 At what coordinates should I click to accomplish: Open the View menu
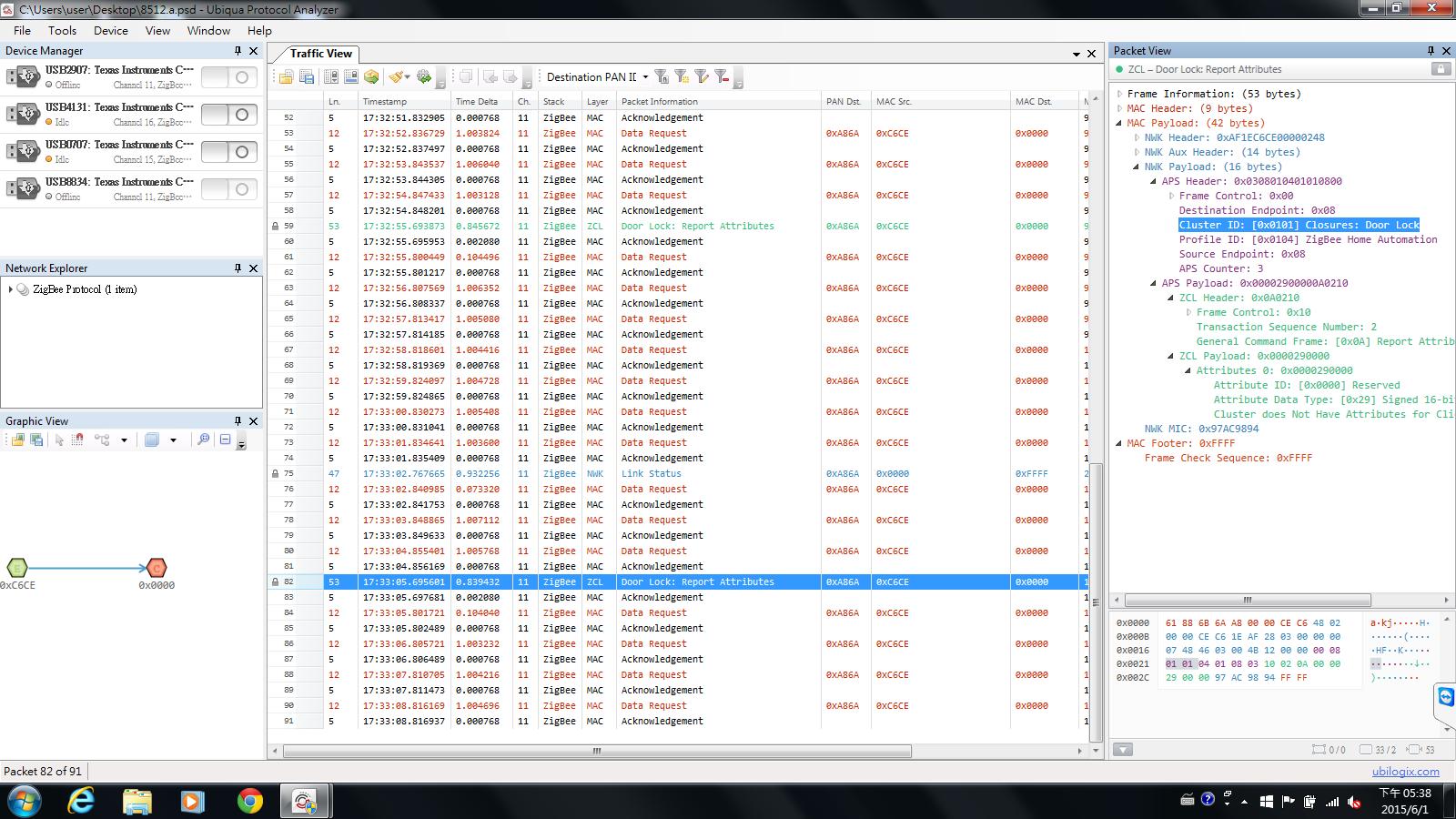click(x=157, y=30)
